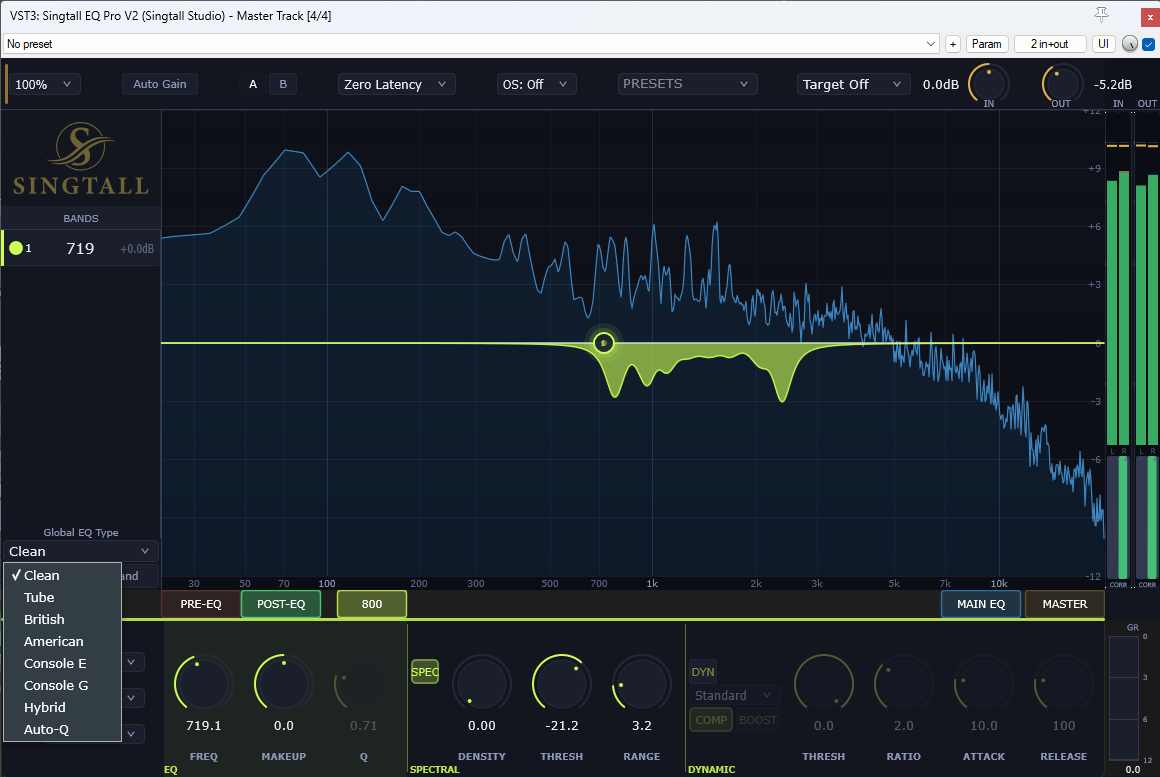Open the OS: Off oversampling dropdown

[x=536, y=84]
